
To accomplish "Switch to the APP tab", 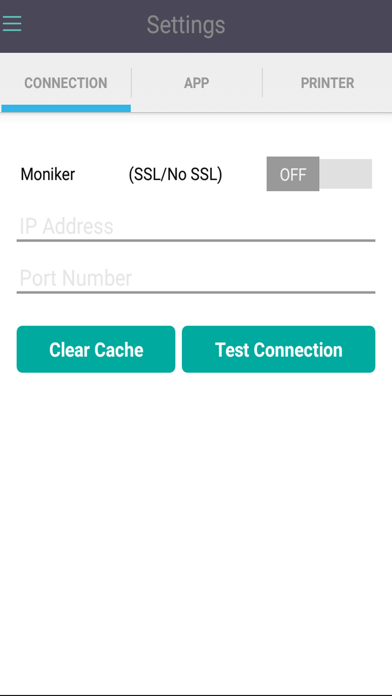I will 197,83.
